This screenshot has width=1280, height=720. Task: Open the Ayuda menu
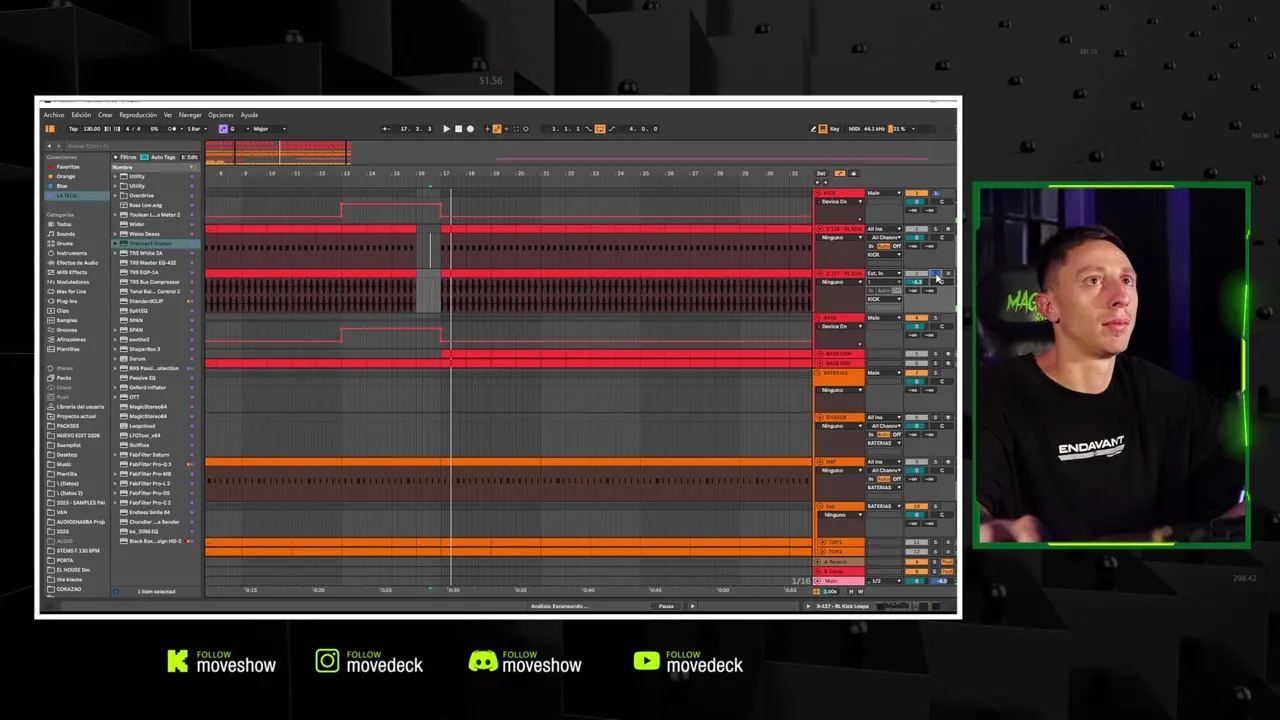point(249,115)
